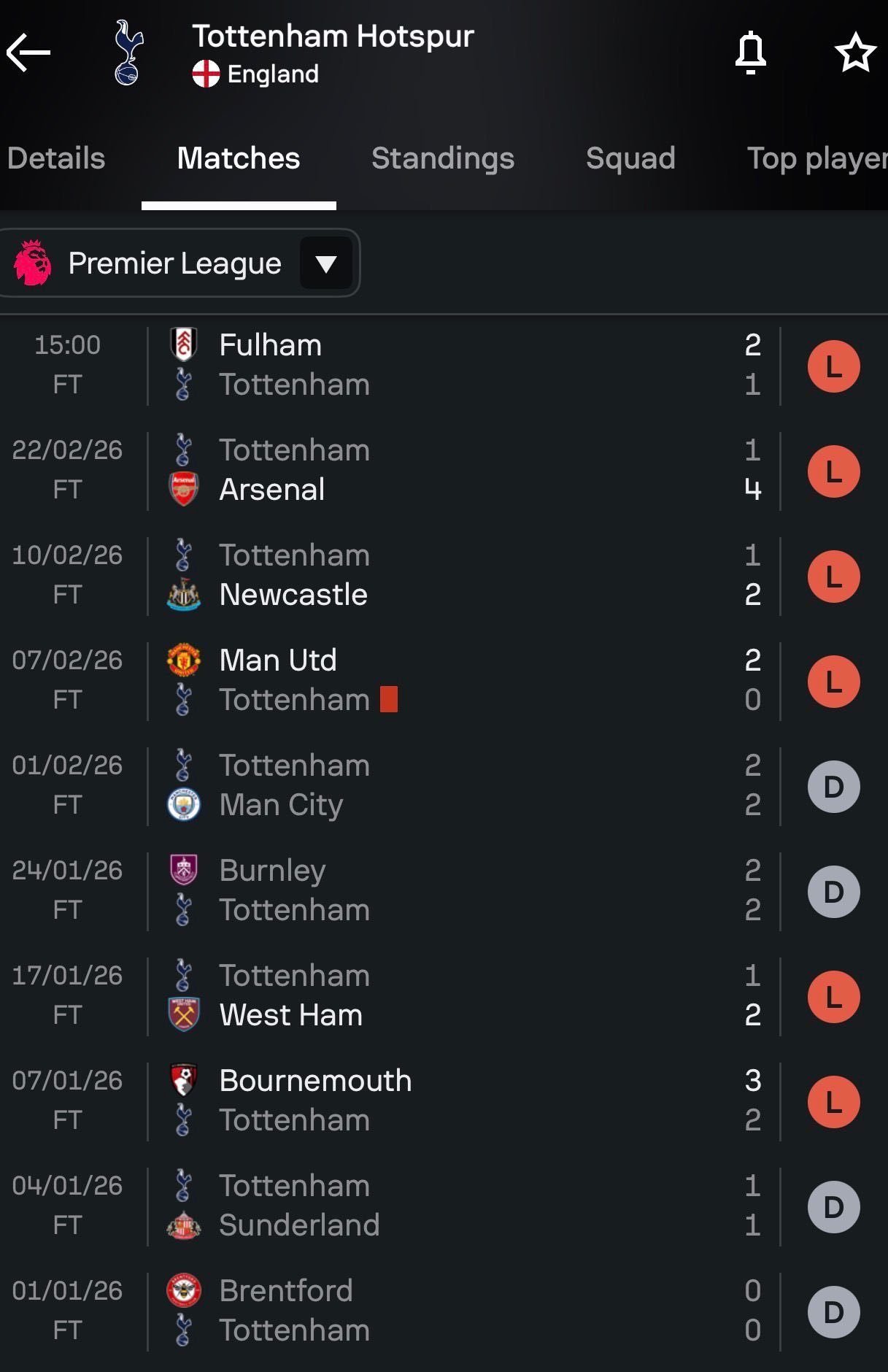
Task: Click the loss badge on Bournemouth match
Action: click(x=833, y=1102)
